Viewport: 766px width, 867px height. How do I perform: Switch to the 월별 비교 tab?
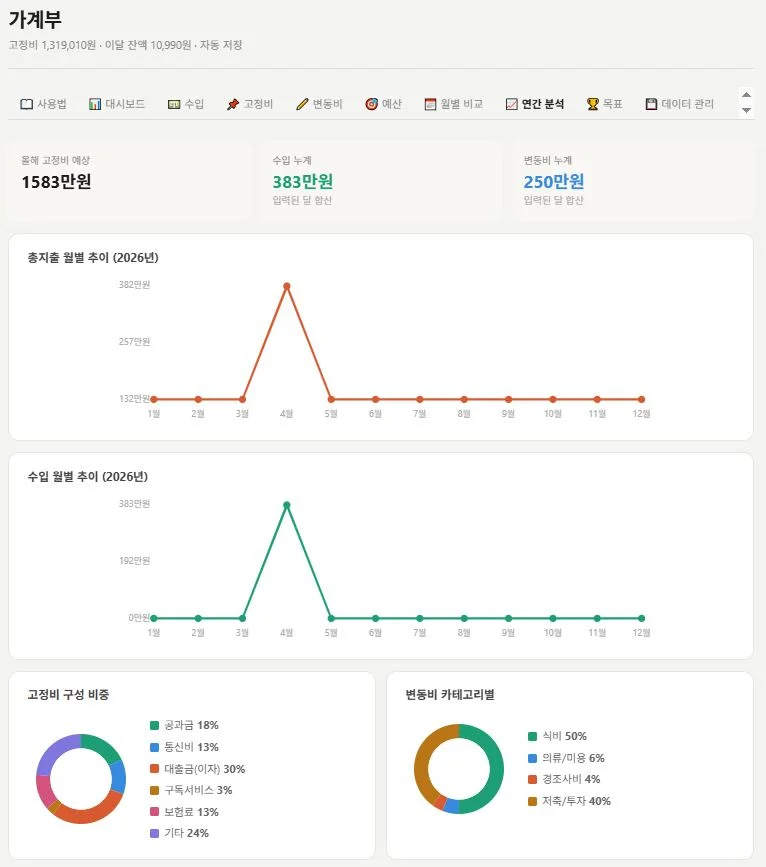click(x=454, y=104)
